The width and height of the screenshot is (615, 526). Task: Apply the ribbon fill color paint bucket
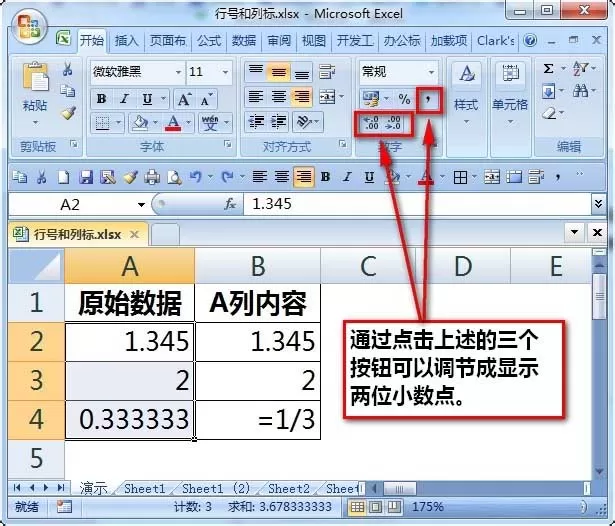(x=140, y=123)
